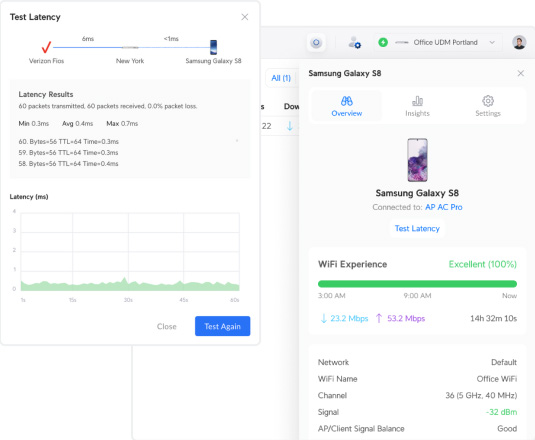Open the Settings gear tab
535x440 pixels.
(488, 106)
